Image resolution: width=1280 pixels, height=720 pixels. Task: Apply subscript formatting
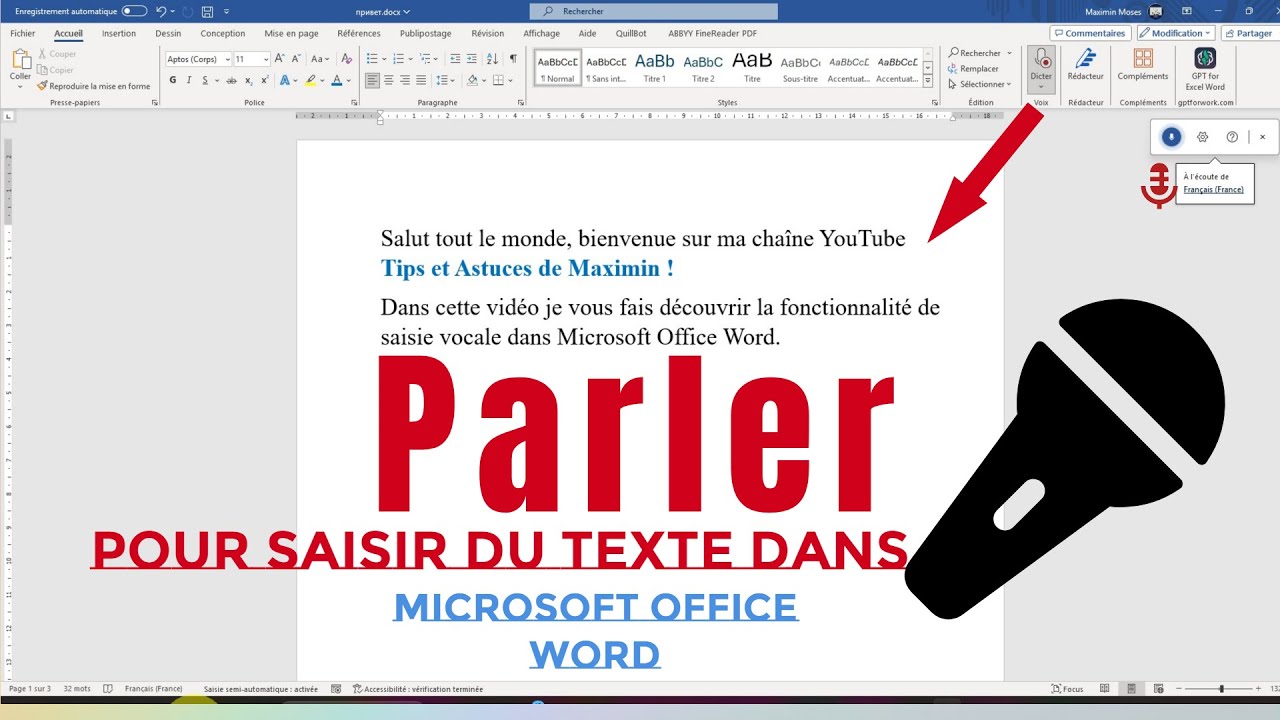point(248,80)
